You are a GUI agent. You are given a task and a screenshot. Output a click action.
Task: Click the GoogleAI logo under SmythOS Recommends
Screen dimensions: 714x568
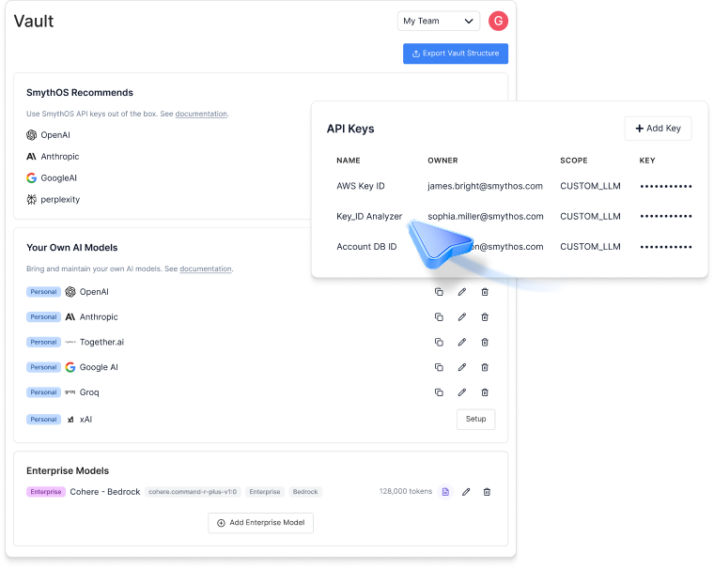(31, 178)
